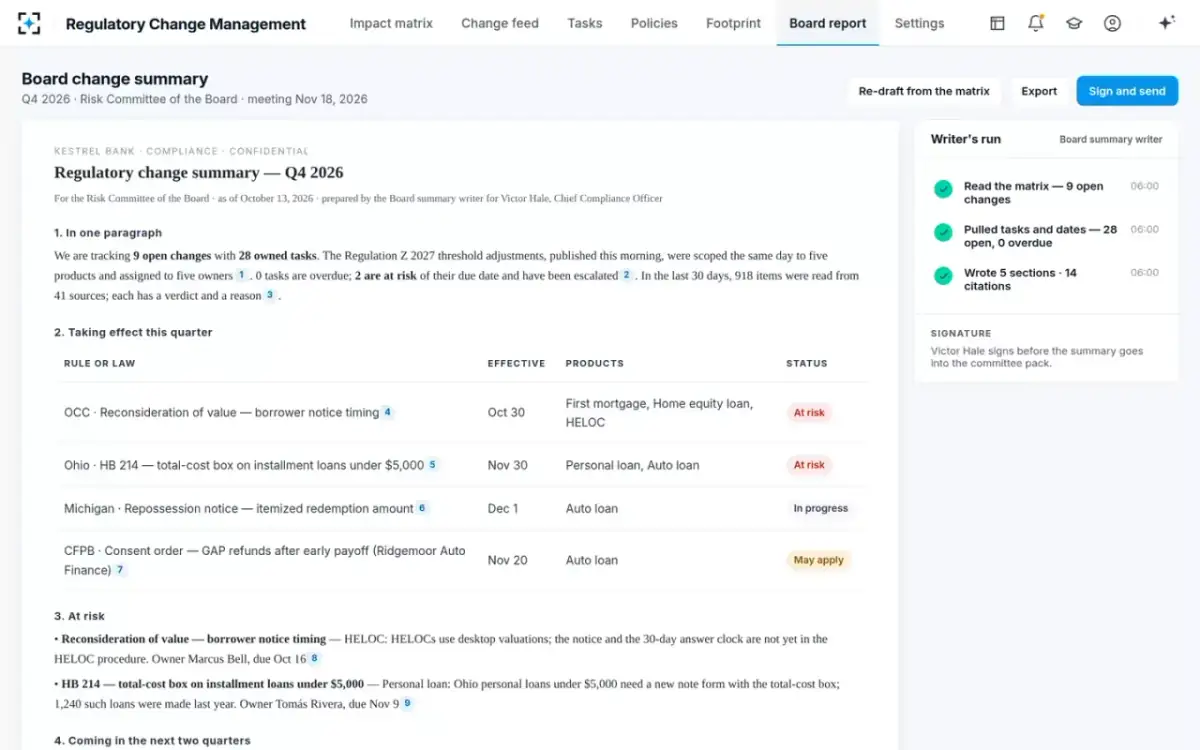1200x750 pixels.
Task: Click the 'Wrote 5 sections' check icon
Action: 942,275
